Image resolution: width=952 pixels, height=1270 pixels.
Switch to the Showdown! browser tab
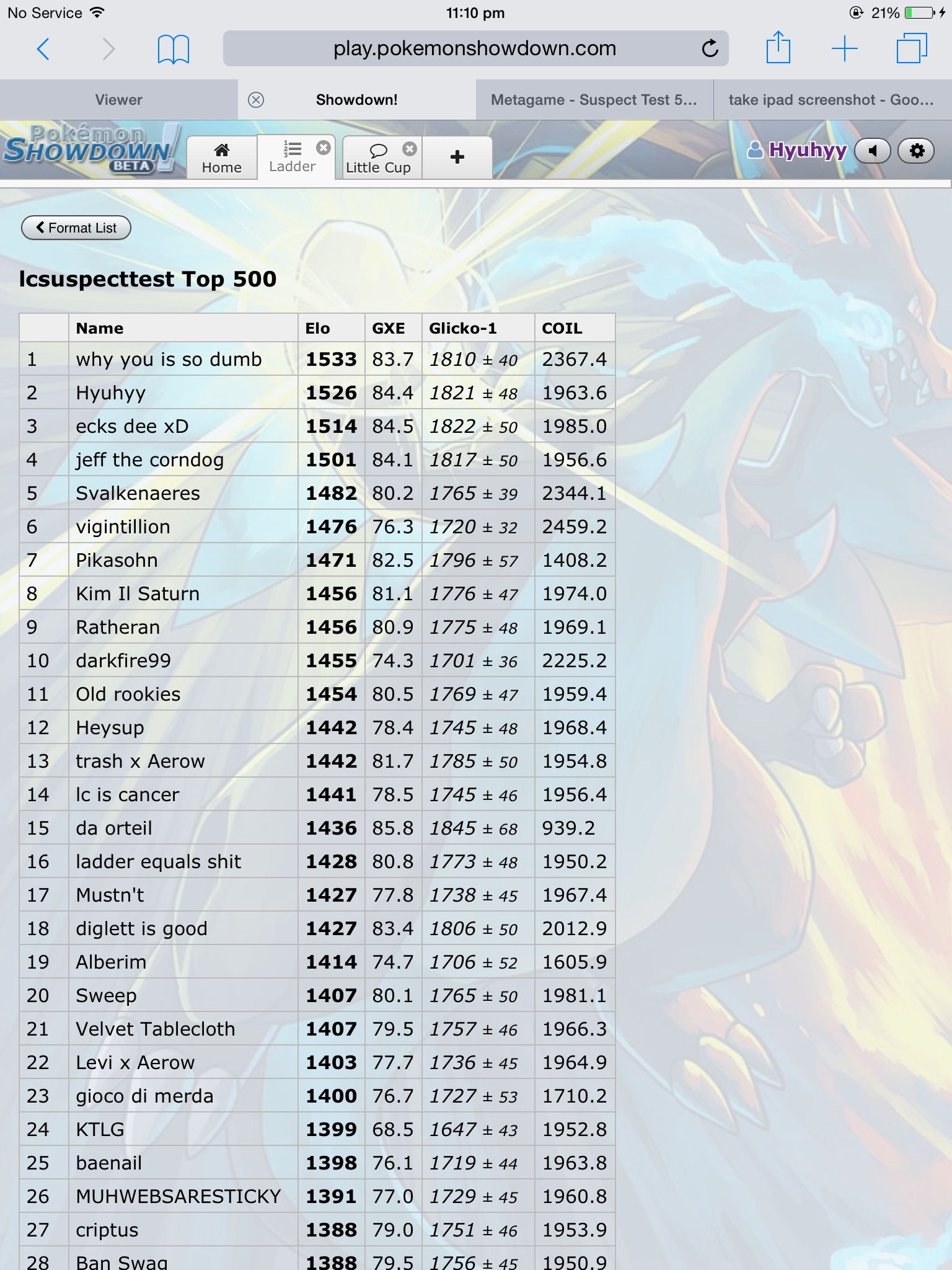(x=357, y=100)
